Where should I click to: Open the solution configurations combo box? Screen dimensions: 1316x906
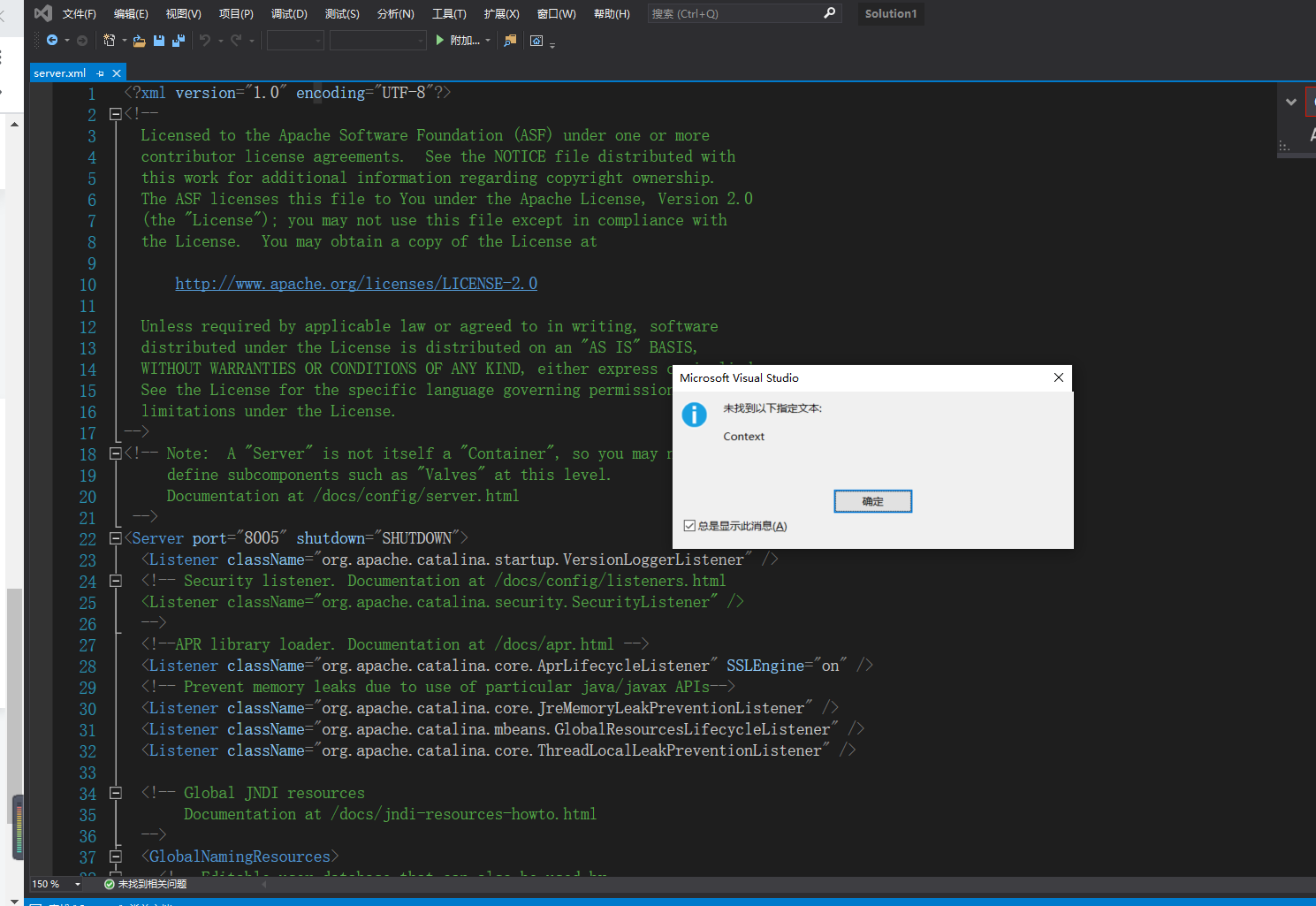[296, 41]
